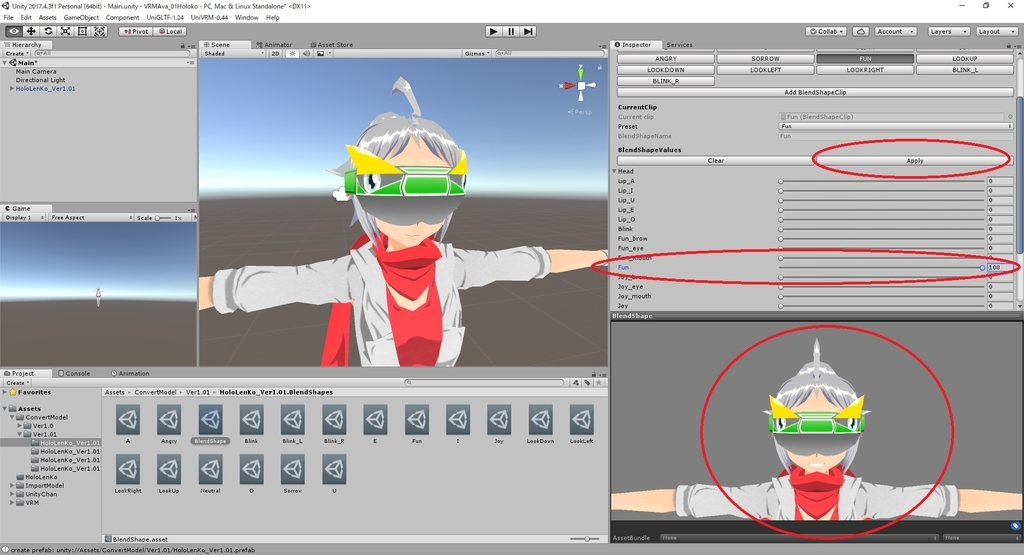The width and height of the screenshot is (1024, 555).
Task: Open the Gizmos dropdown in Scene view
Action: [x=477, y=54]
